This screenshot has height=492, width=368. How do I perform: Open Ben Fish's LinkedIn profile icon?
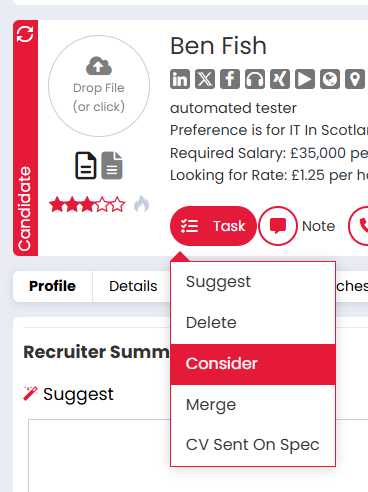180,79
